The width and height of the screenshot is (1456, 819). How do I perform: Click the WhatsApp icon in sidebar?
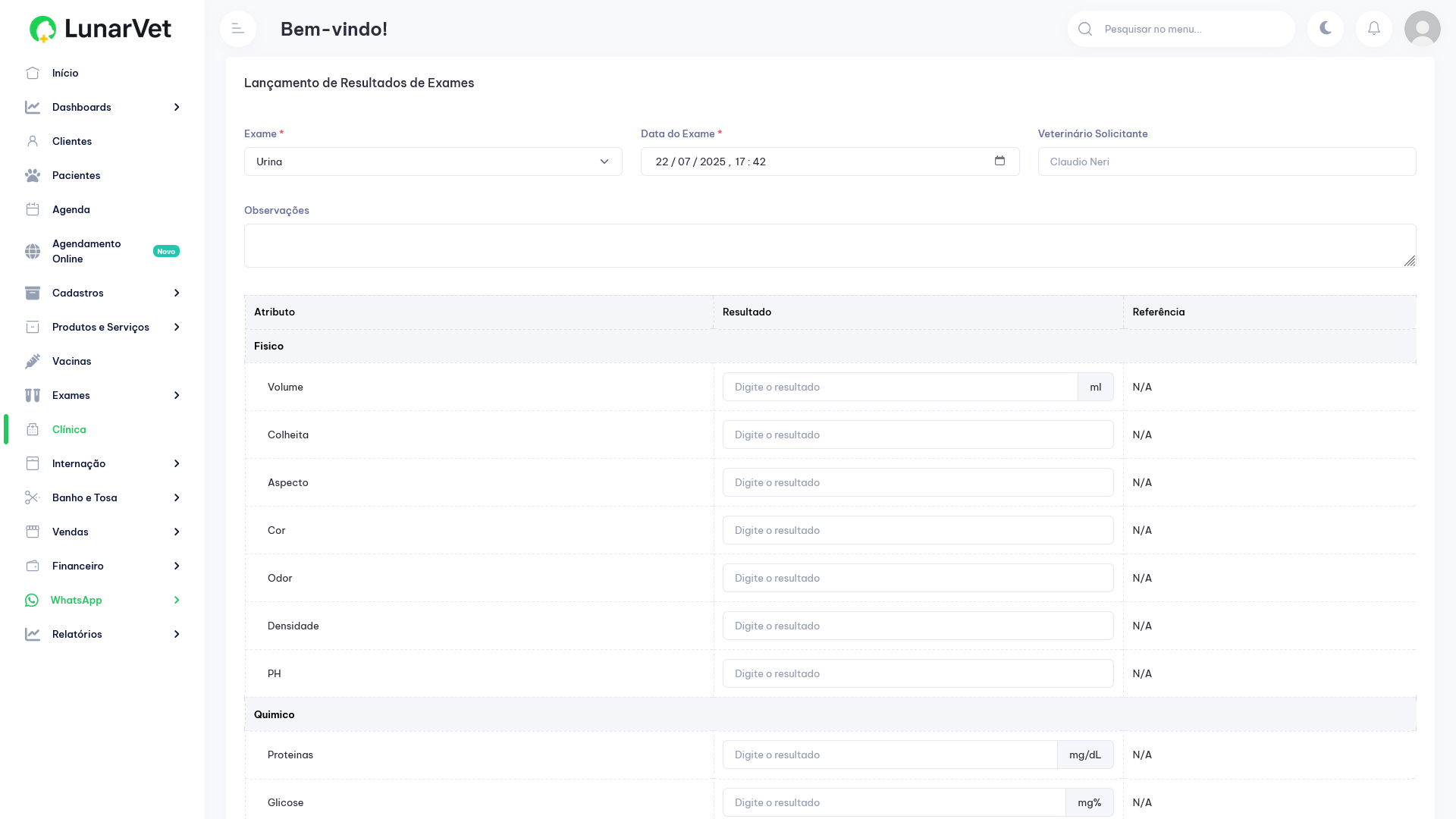(32, 600)
